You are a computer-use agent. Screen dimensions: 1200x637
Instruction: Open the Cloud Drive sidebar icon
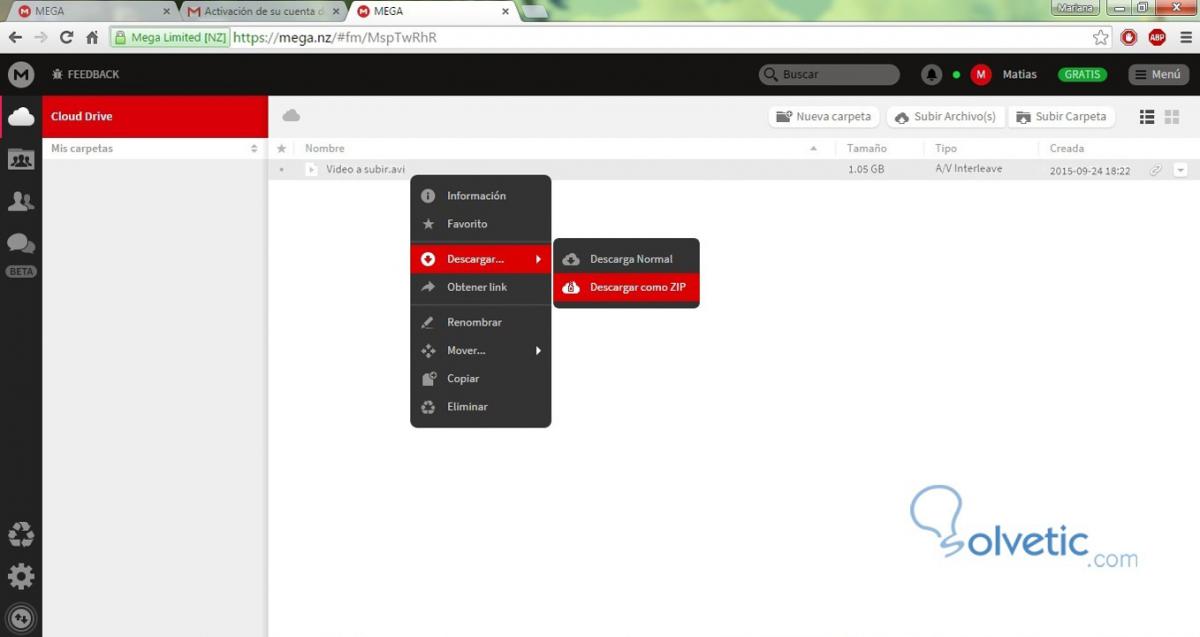tap(21, 117)
